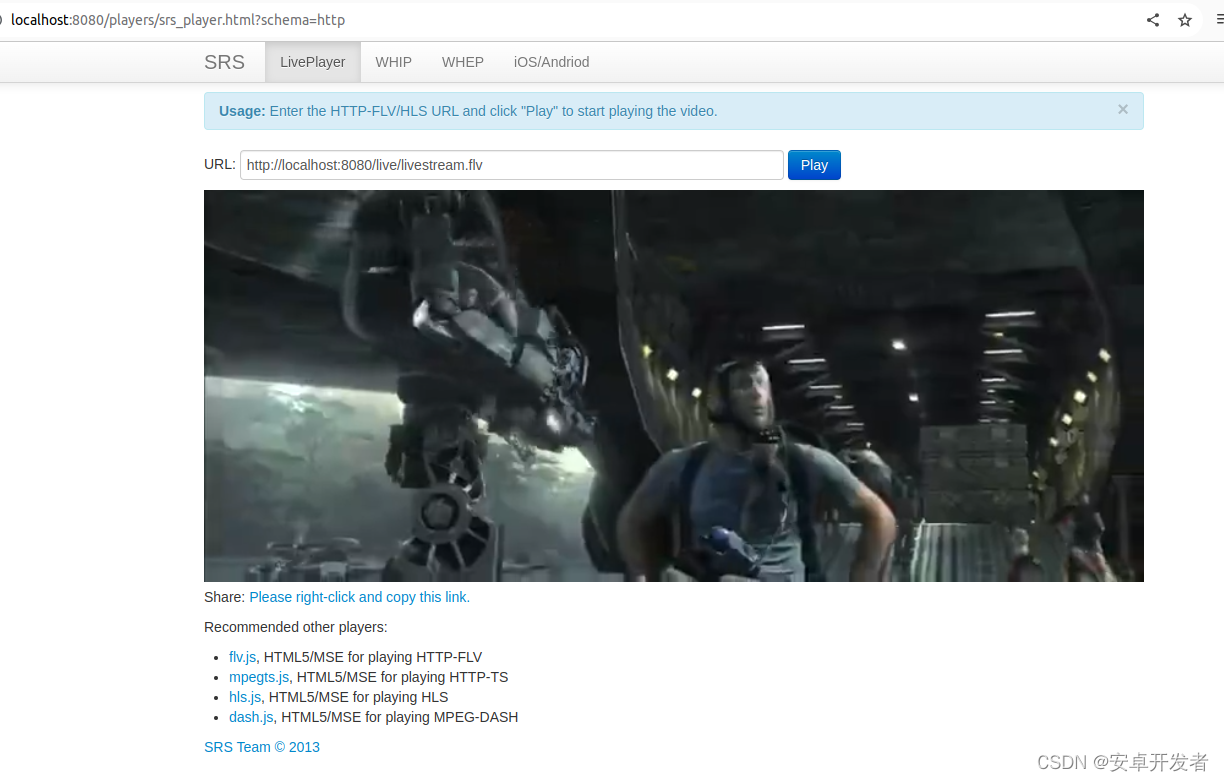The width and height of the screenshot is (1224, 781).
Task: Click the live video player
Action: (x=674, y=386)
